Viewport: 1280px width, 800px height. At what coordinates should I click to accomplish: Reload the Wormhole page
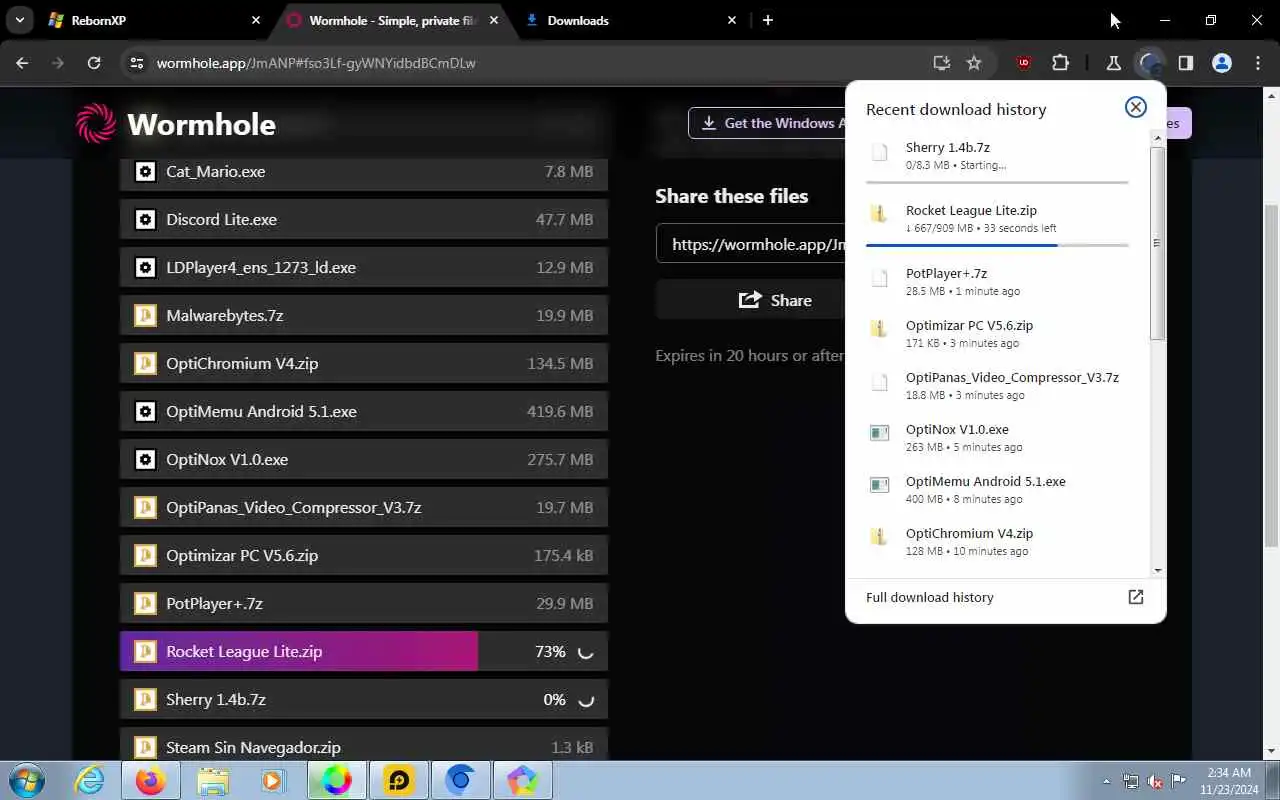tap(94, 63)
